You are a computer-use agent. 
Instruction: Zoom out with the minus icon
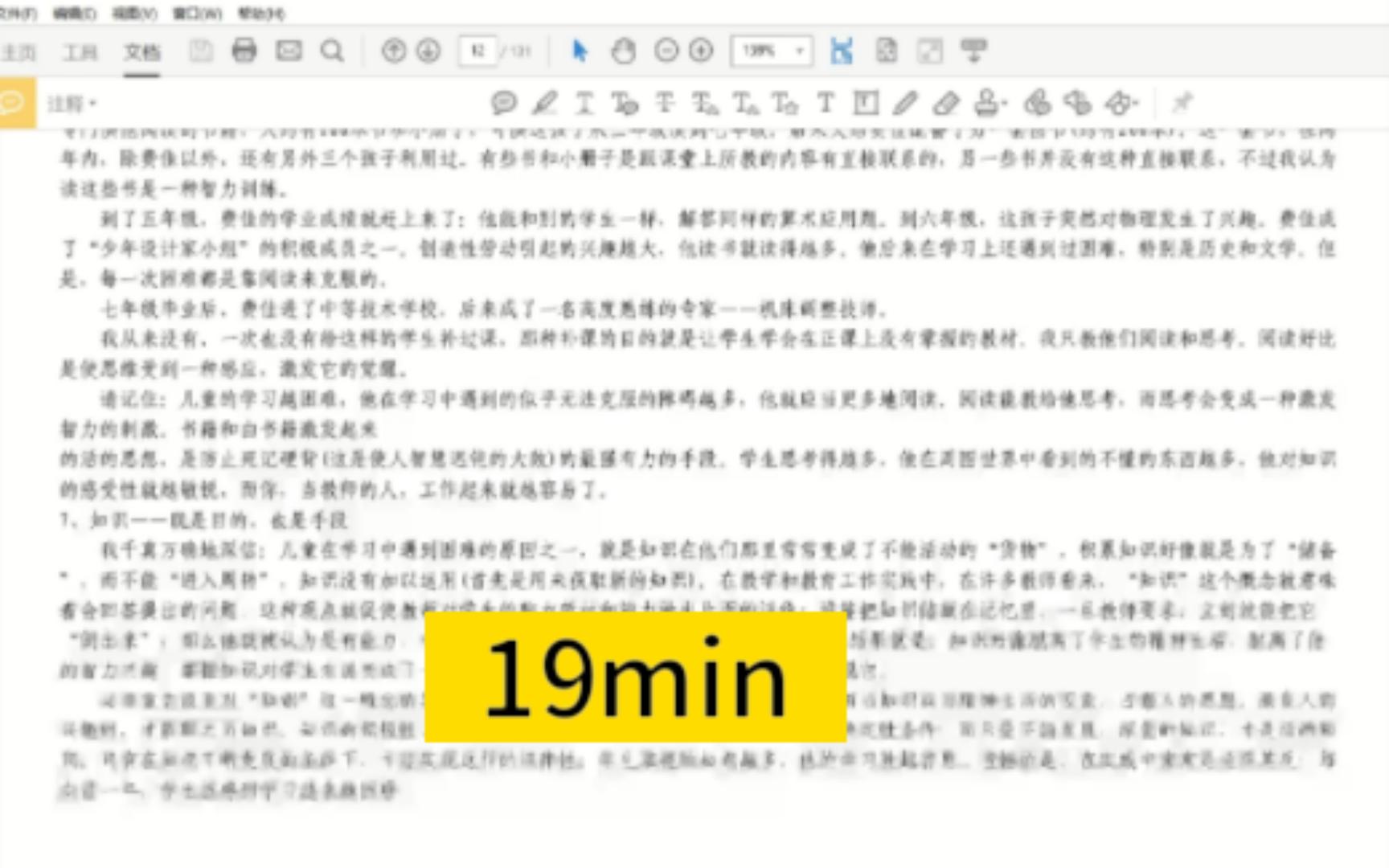(x=666, y=51)
